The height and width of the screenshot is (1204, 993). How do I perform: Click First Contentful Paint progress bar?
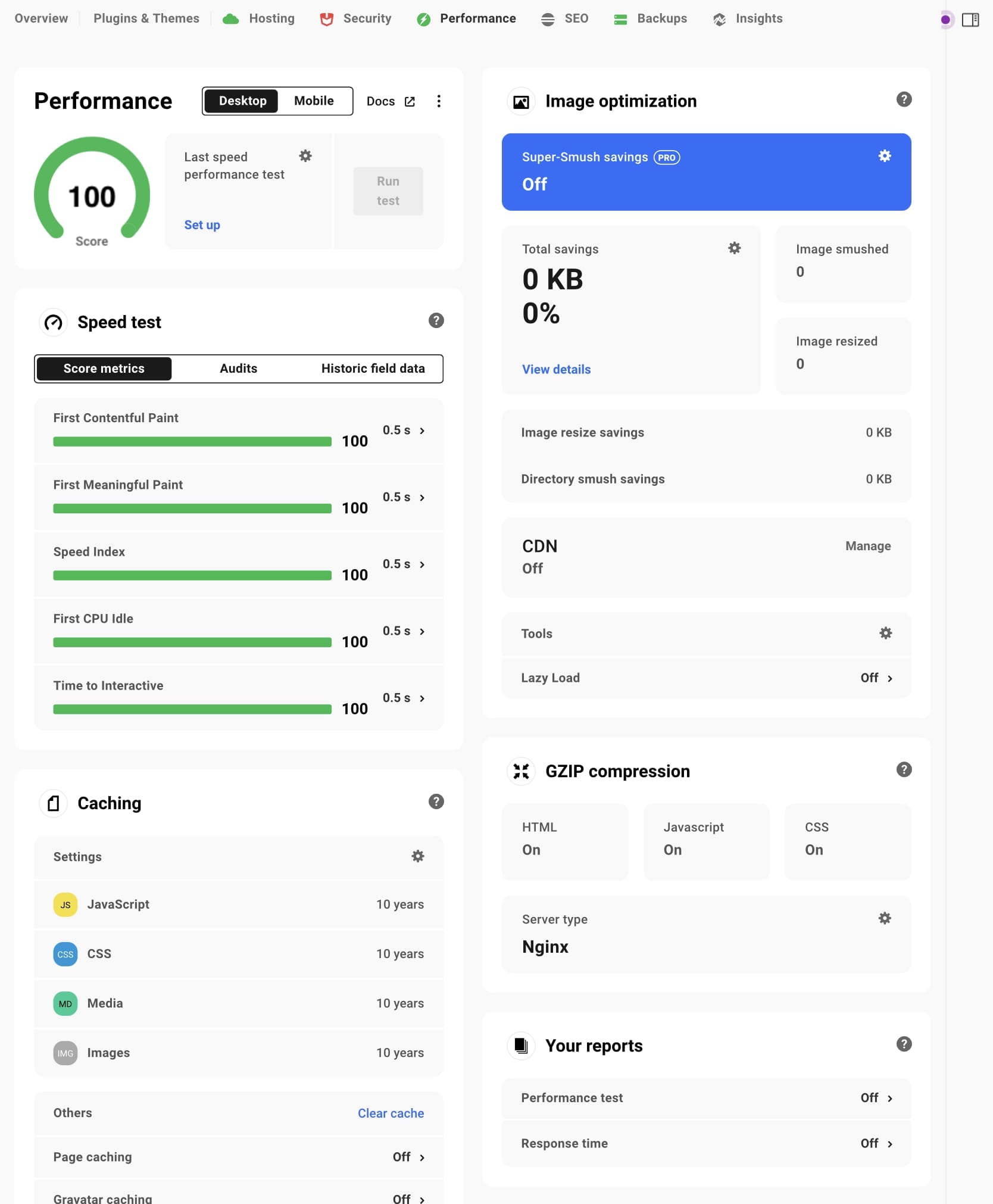(192, 442)
